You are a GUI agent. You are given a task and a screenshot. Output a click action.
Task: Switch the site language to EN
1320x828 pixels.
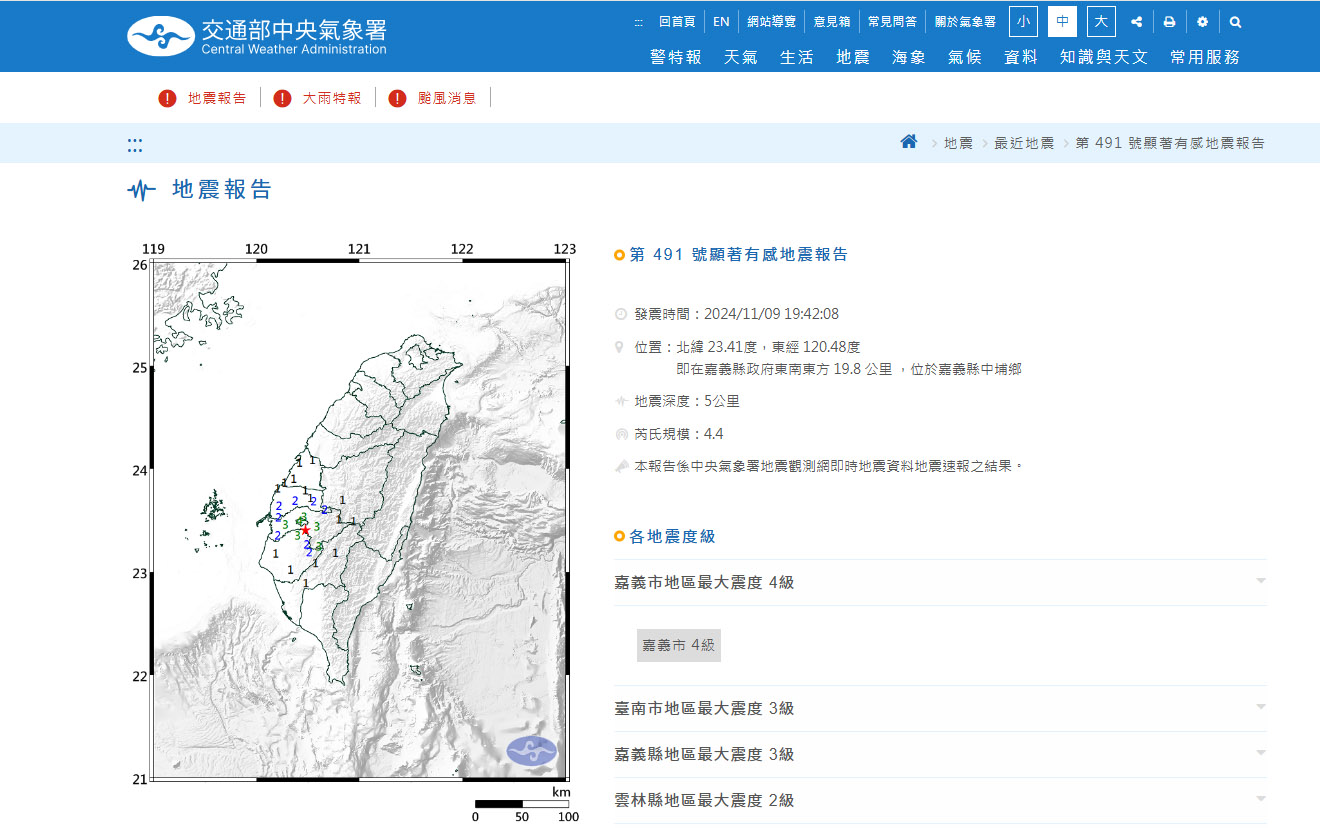point(721,22)
